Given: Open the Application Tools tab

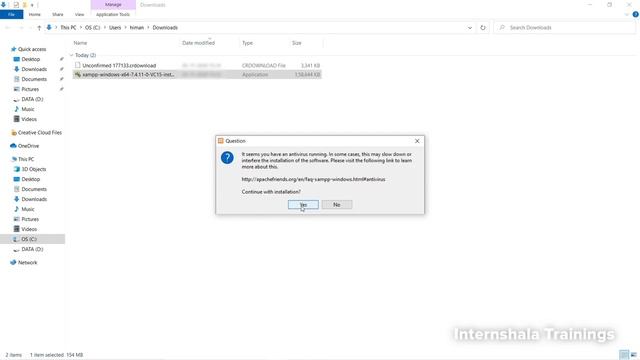Looking at the screenshot, I should (113, 14).
